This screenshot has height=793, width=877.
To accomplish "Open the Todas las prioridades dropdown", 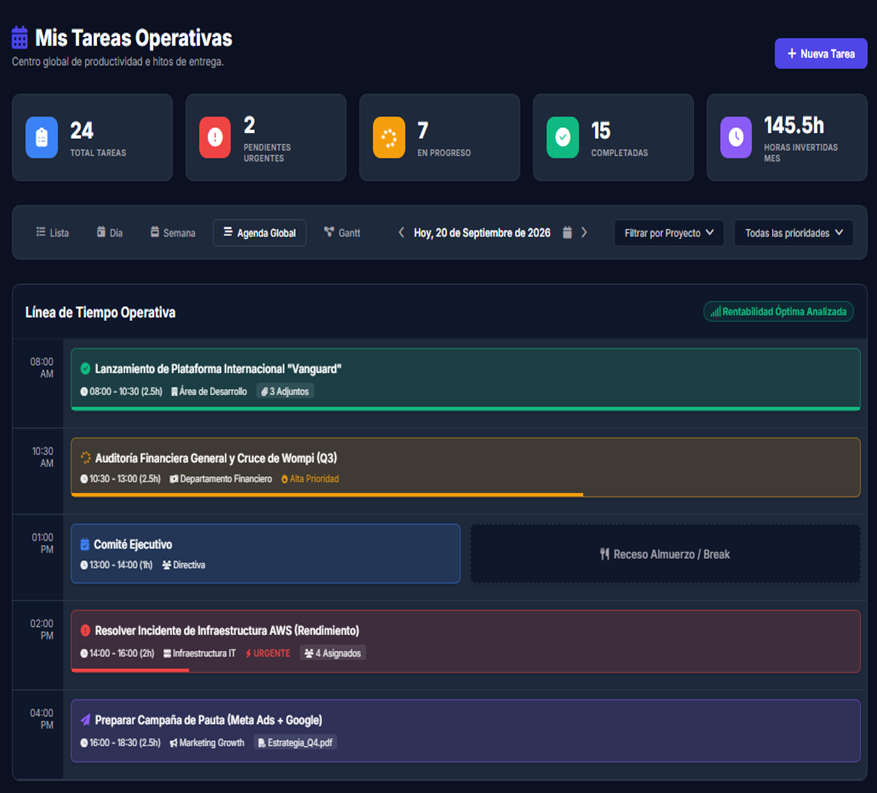I will 793,232.
